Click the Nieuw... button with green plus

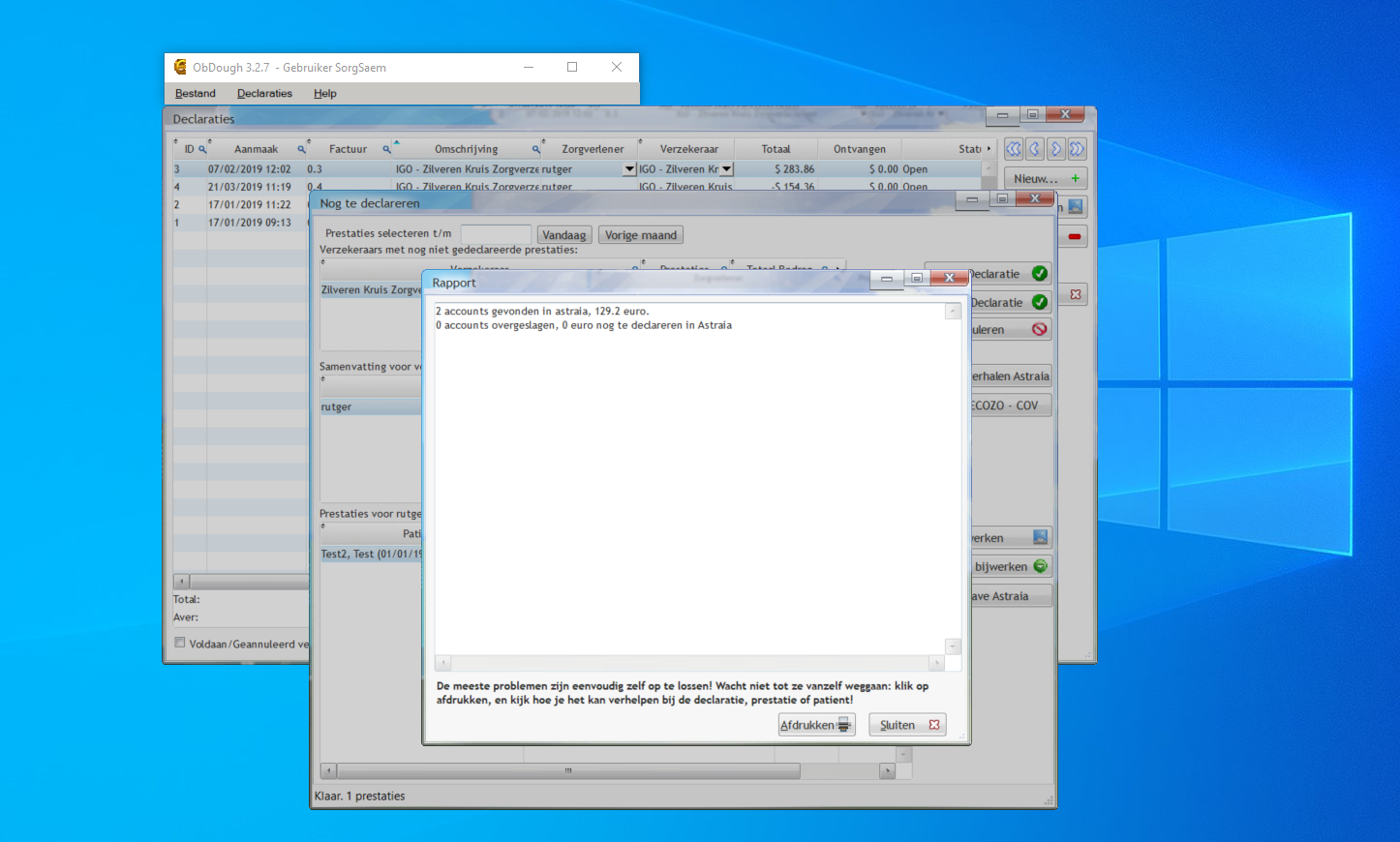(1046, 178)
